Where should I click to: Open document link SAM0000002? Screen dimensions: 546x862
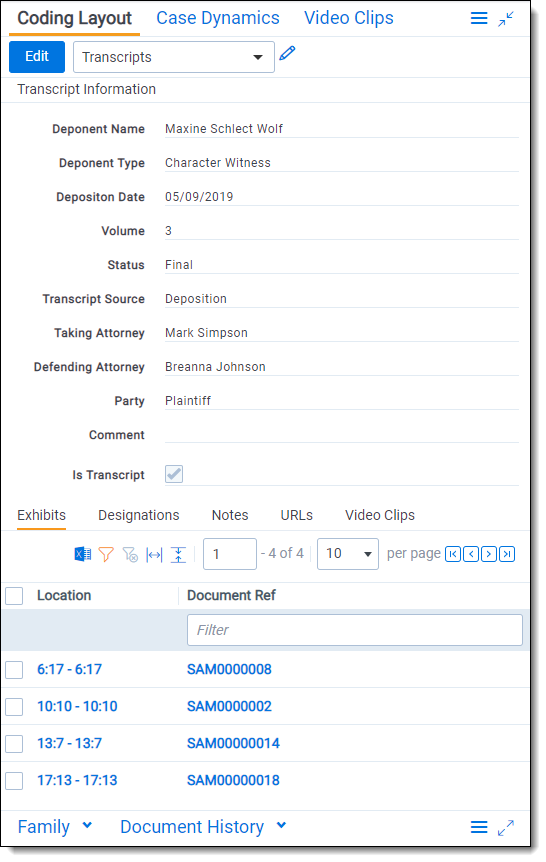pyautogui.click(x=229, y=706)
